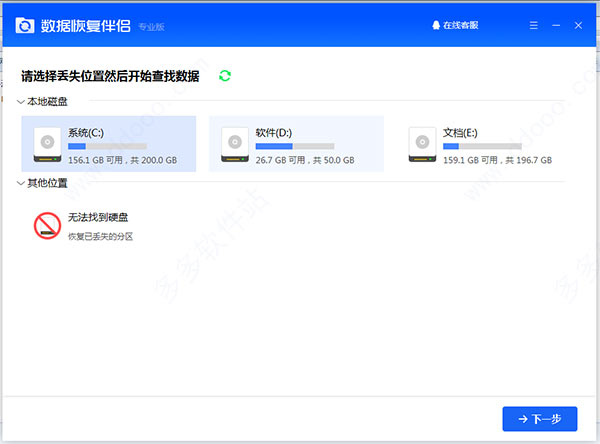Screen dimensions: 600x444
Task: Click the 系统(C:) drive name
Action: pyautogui.click(x=86, y=133)
